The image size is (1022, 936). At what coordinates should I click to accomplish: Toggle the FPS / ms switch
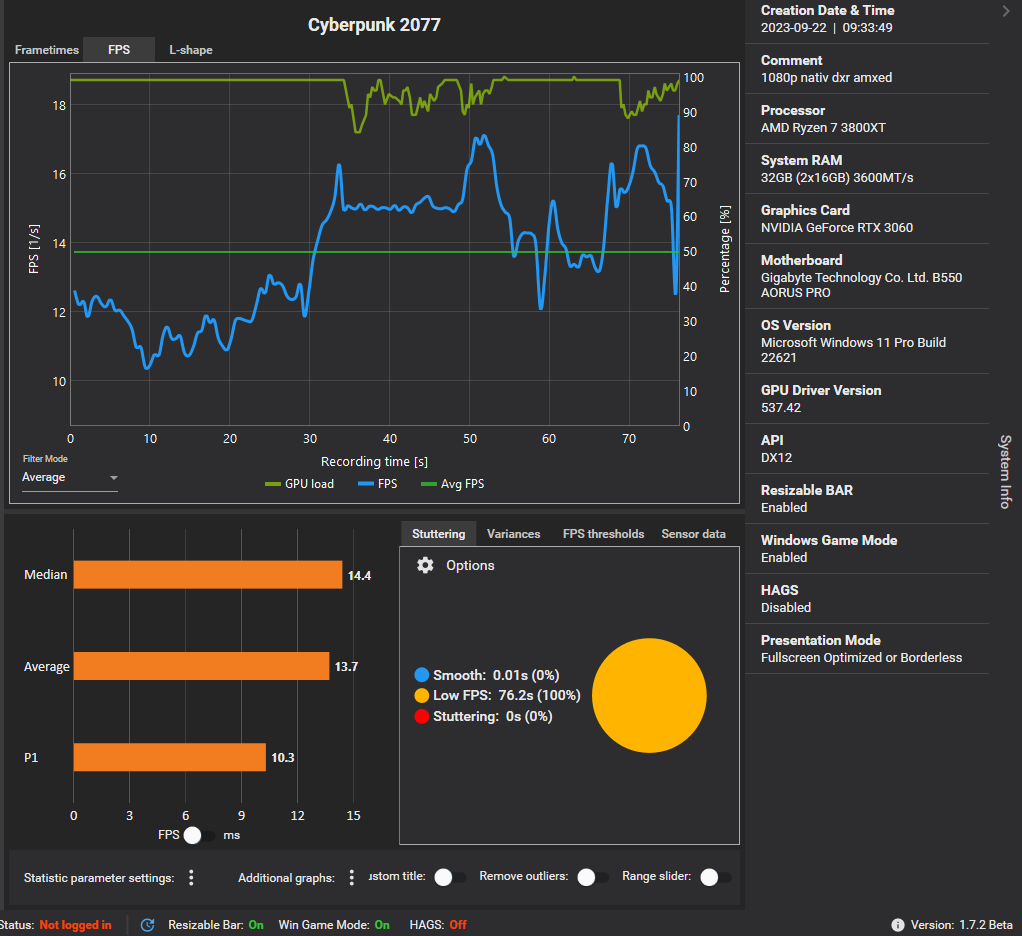[199, 835]
